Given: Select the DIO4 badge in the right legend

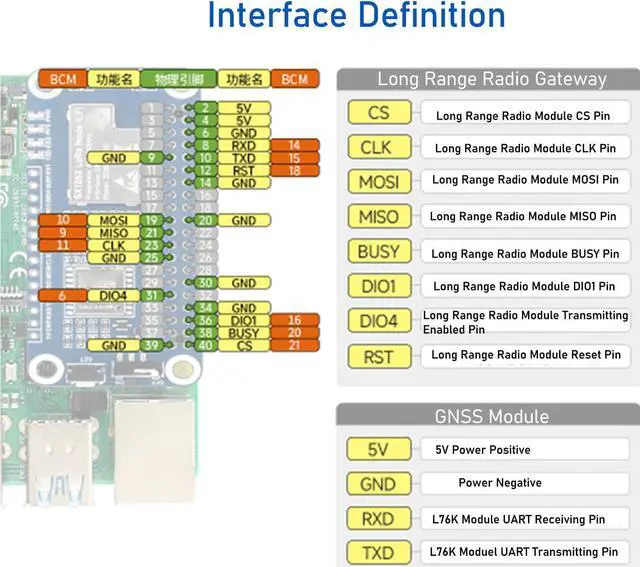Looking at the screenshot, I should click(378, 321).
